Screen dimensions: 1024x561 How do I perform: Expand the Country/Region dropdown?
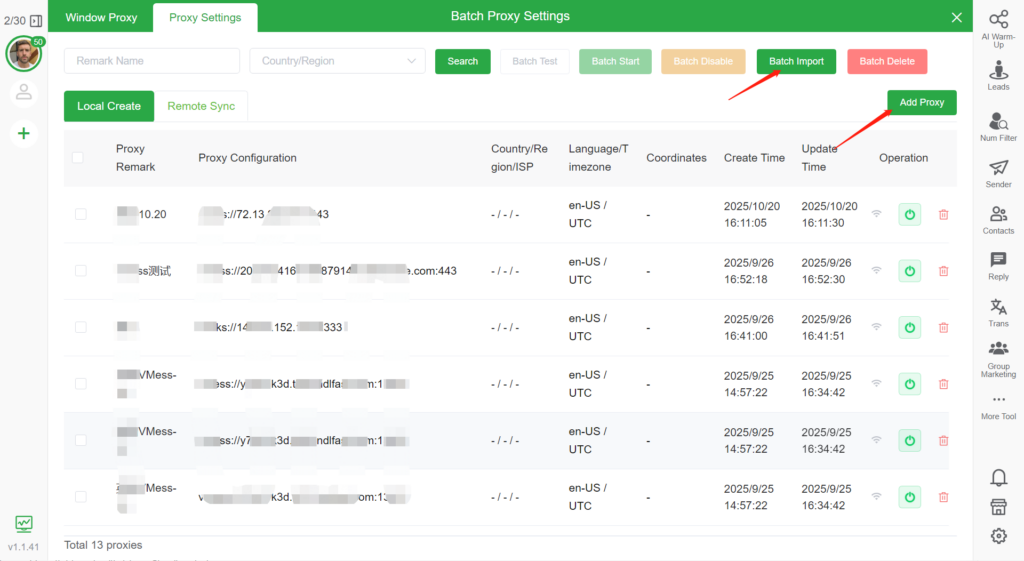pyautogui.click(x=337, y=61)
